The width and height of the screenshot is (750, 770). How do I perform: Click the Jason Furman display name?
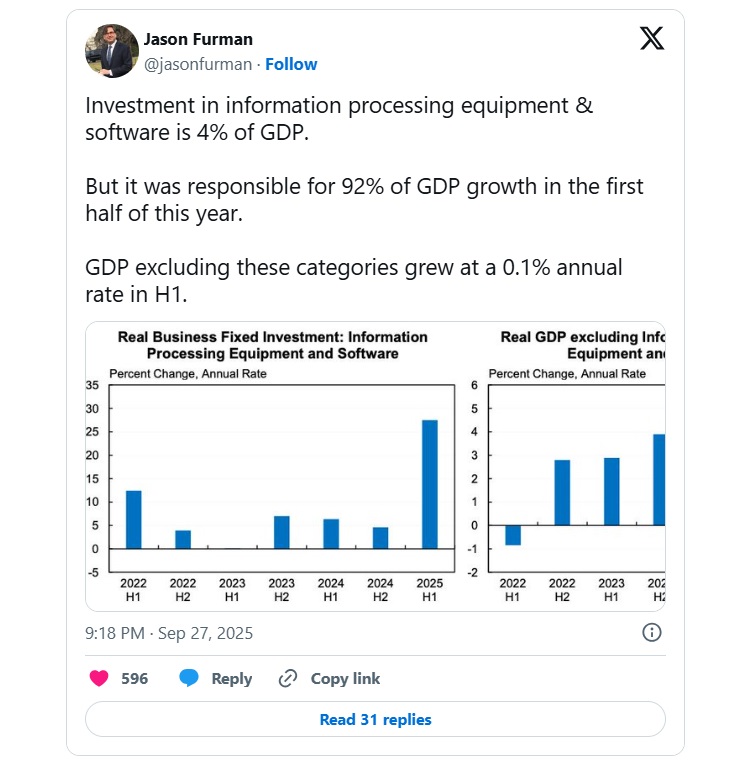[198, 39]
